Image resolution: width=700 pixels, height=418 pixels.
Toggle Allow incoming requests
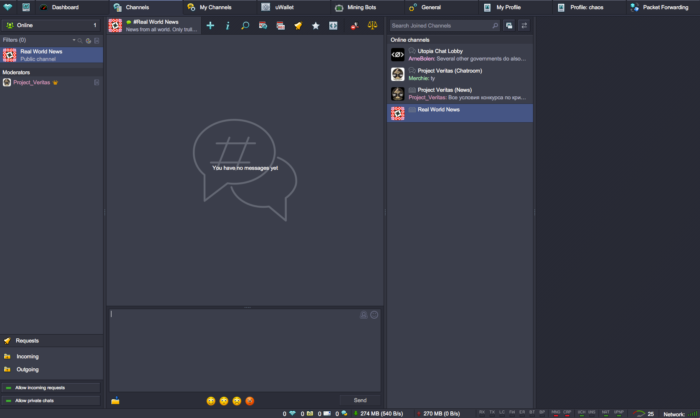pos(51,387)
